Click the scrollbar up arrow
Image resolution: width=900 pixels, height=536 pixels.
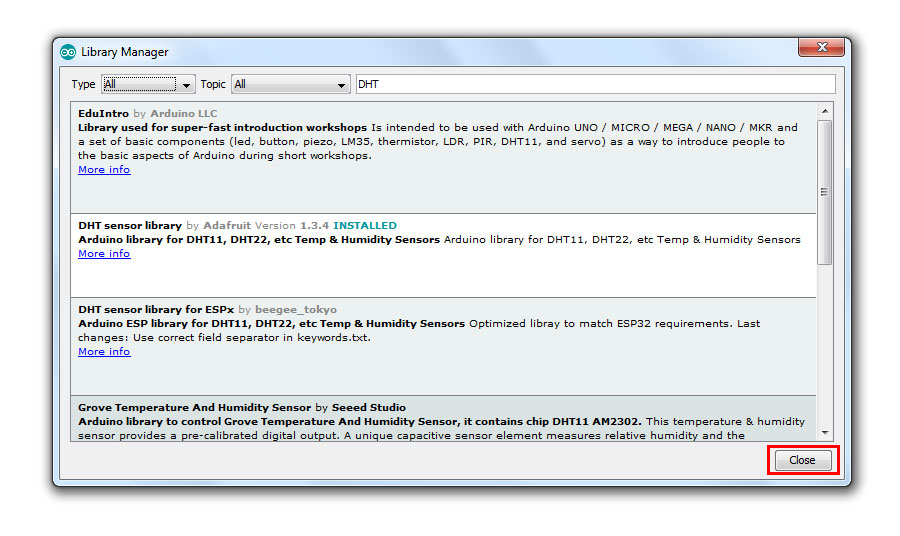click(825, 111)
